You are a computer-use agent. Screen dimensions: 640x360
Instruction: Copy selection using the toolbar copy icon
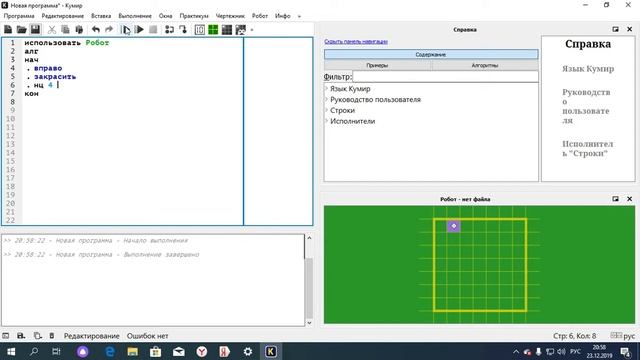tap(65, 29)
